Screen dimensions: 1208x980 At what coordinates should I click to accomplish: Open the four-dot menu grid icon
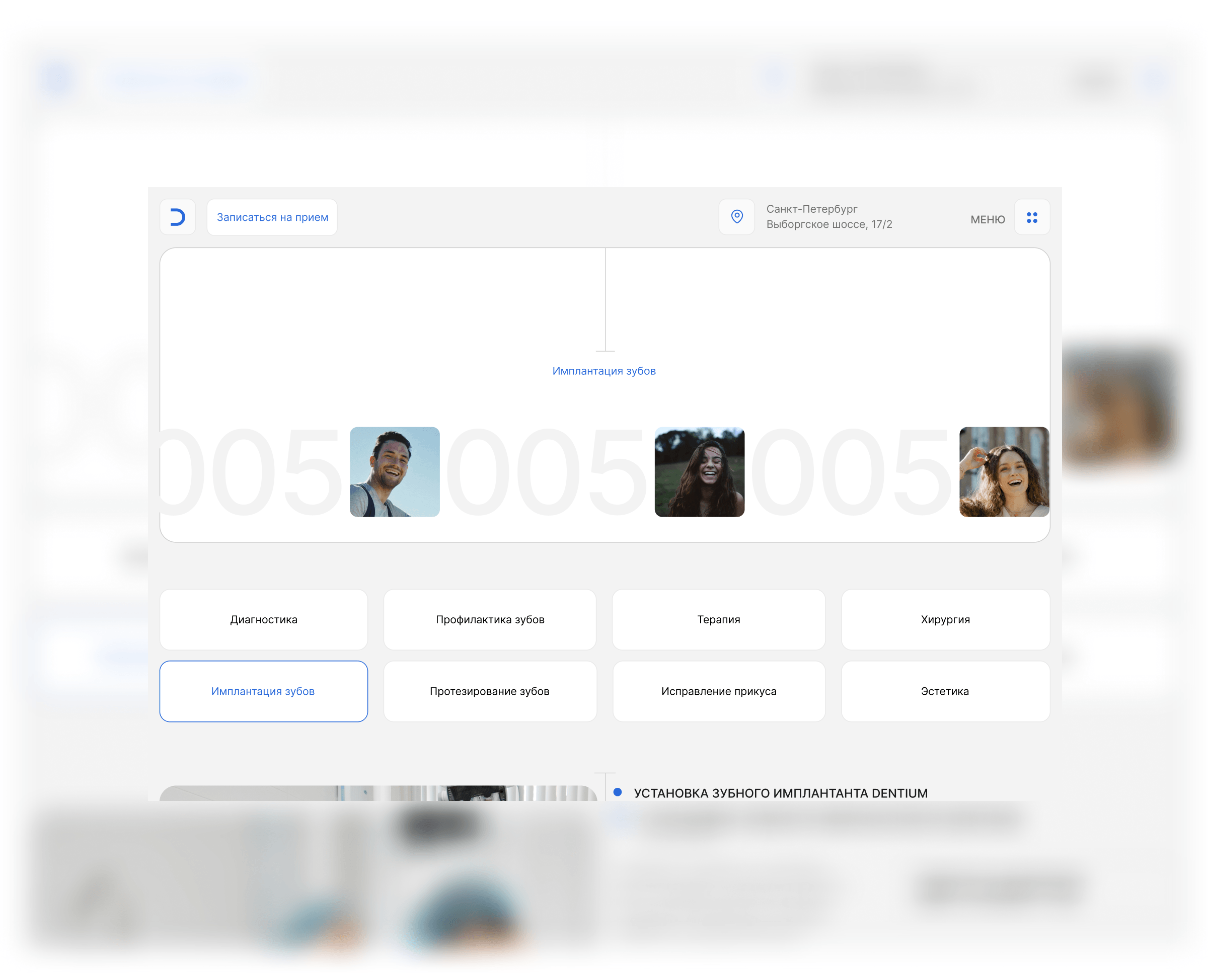(1031, 217)
